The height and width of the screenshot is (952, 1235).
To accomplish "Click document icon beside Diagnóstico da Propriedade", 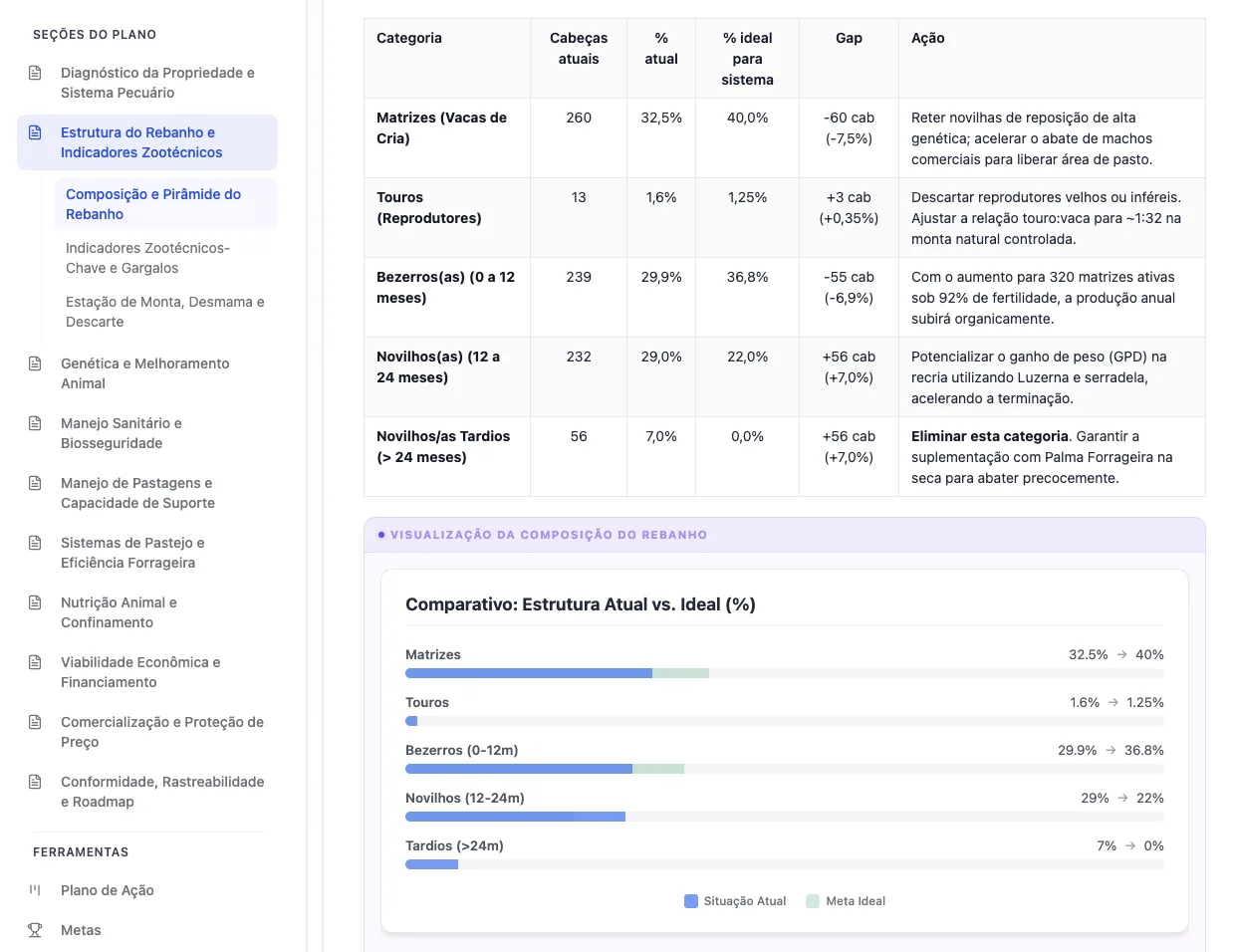I will [x=35, y=73].
